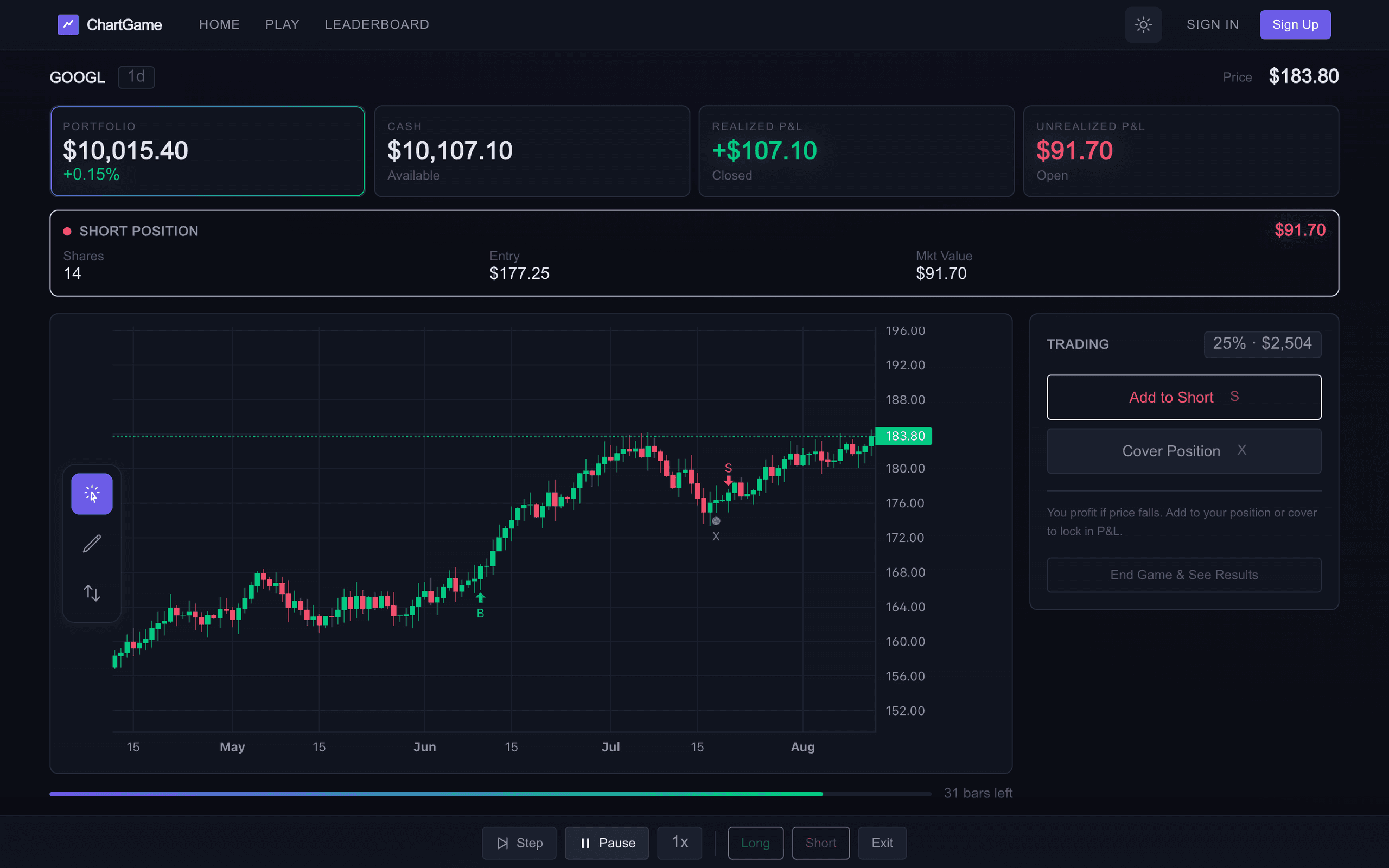Click the Pause playback icon

(x=586, y=843)
